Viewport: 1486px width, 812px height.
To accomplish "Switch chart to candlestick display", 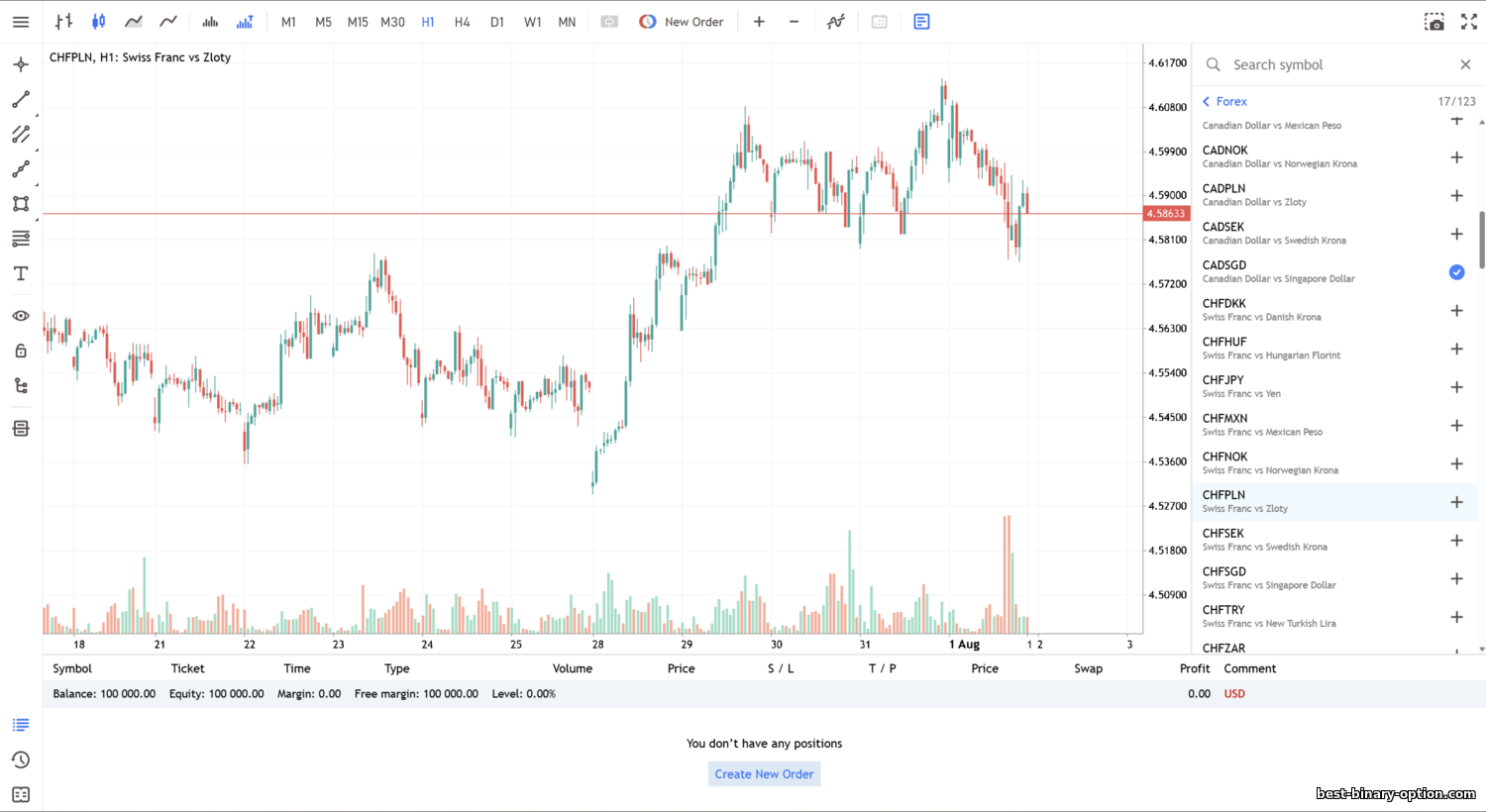I will tap(98, 21).
